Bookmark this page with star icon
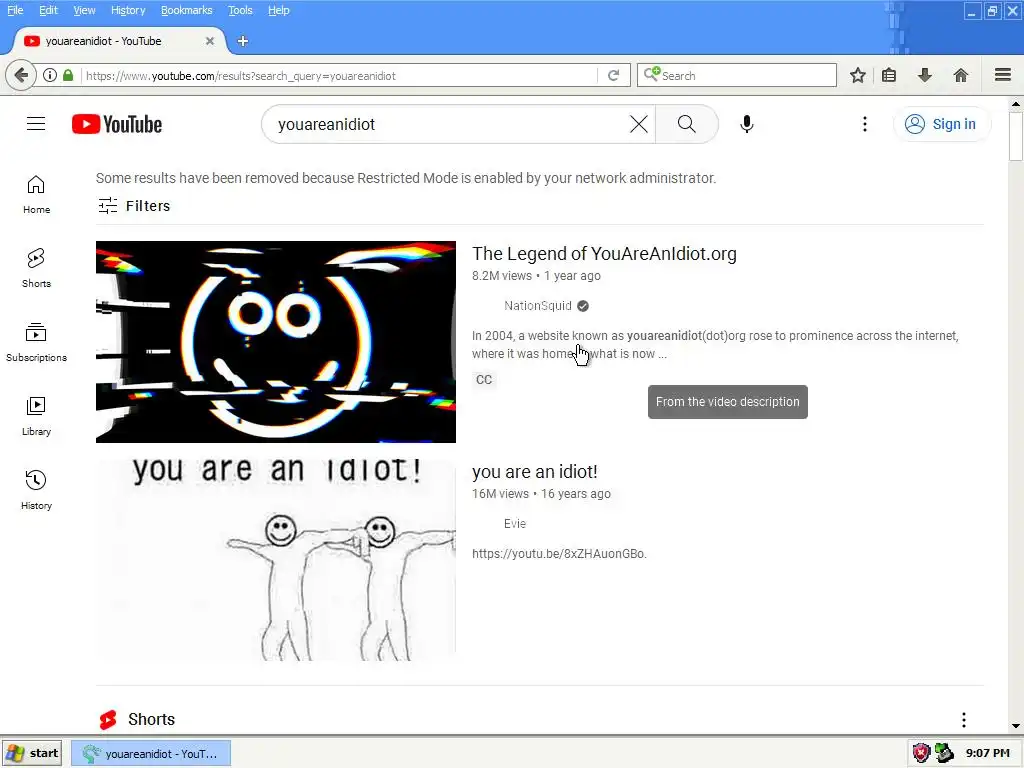The height and width of the screenshot is (768, 1024). [x=857, y=75]
